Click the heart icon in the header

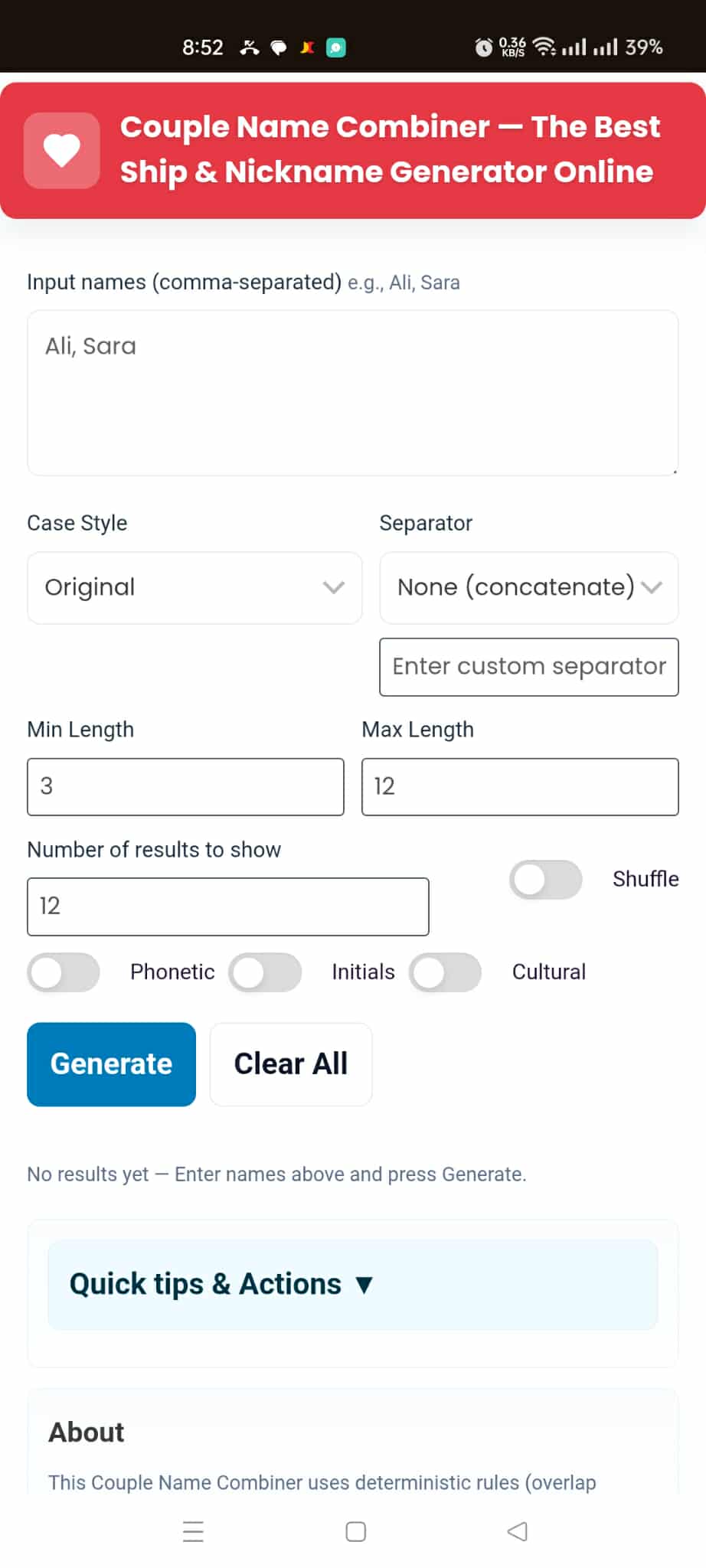pos(61,150)
